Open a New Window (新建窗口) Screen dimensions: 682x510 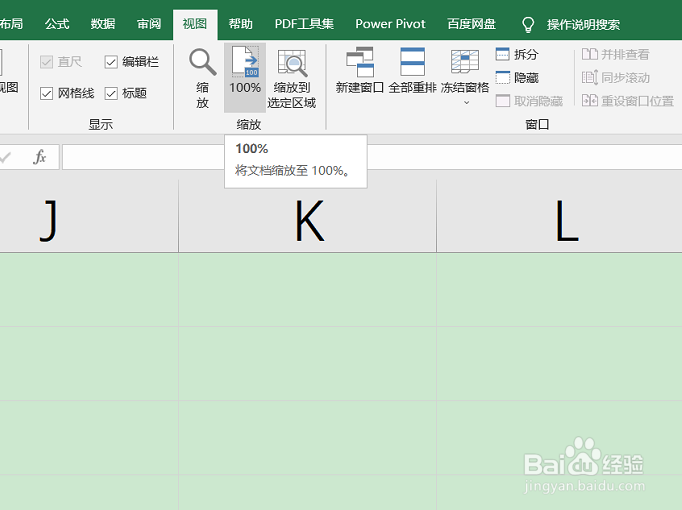359,70
